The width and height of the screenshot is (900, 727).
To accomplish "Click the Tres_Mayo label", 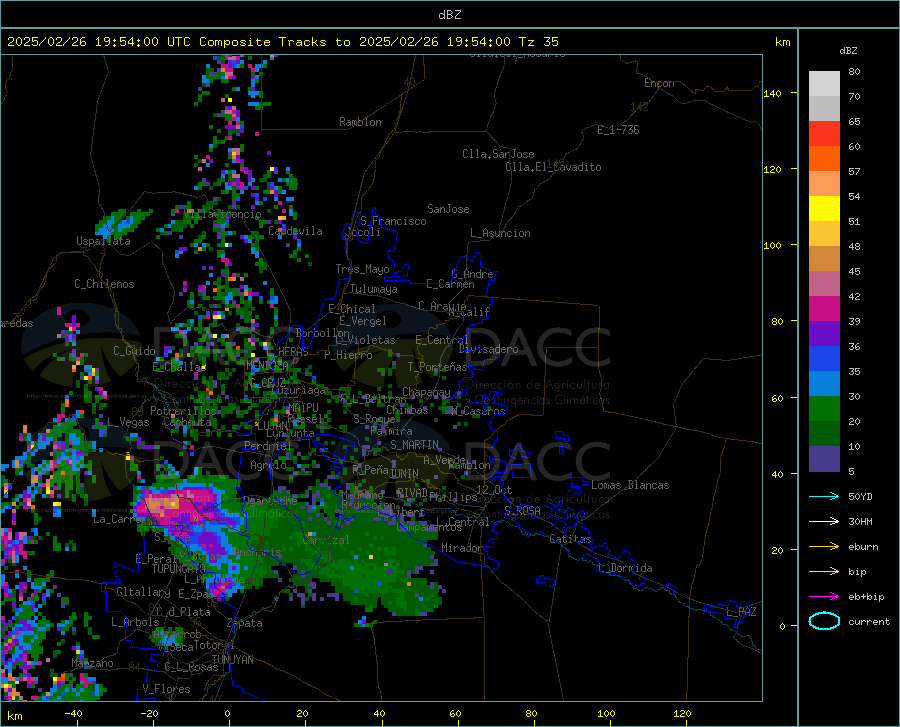I will (362, 269).
